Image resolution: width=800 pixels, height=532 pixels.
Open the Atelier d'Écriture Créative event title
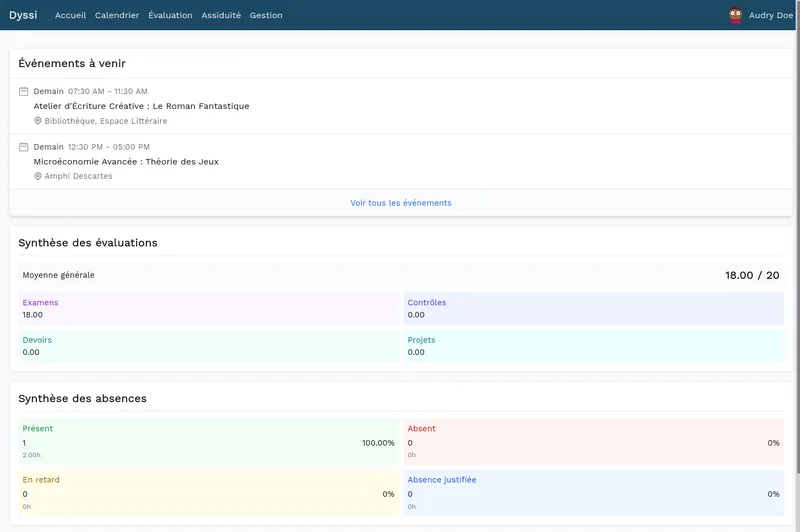coord(141,106)
